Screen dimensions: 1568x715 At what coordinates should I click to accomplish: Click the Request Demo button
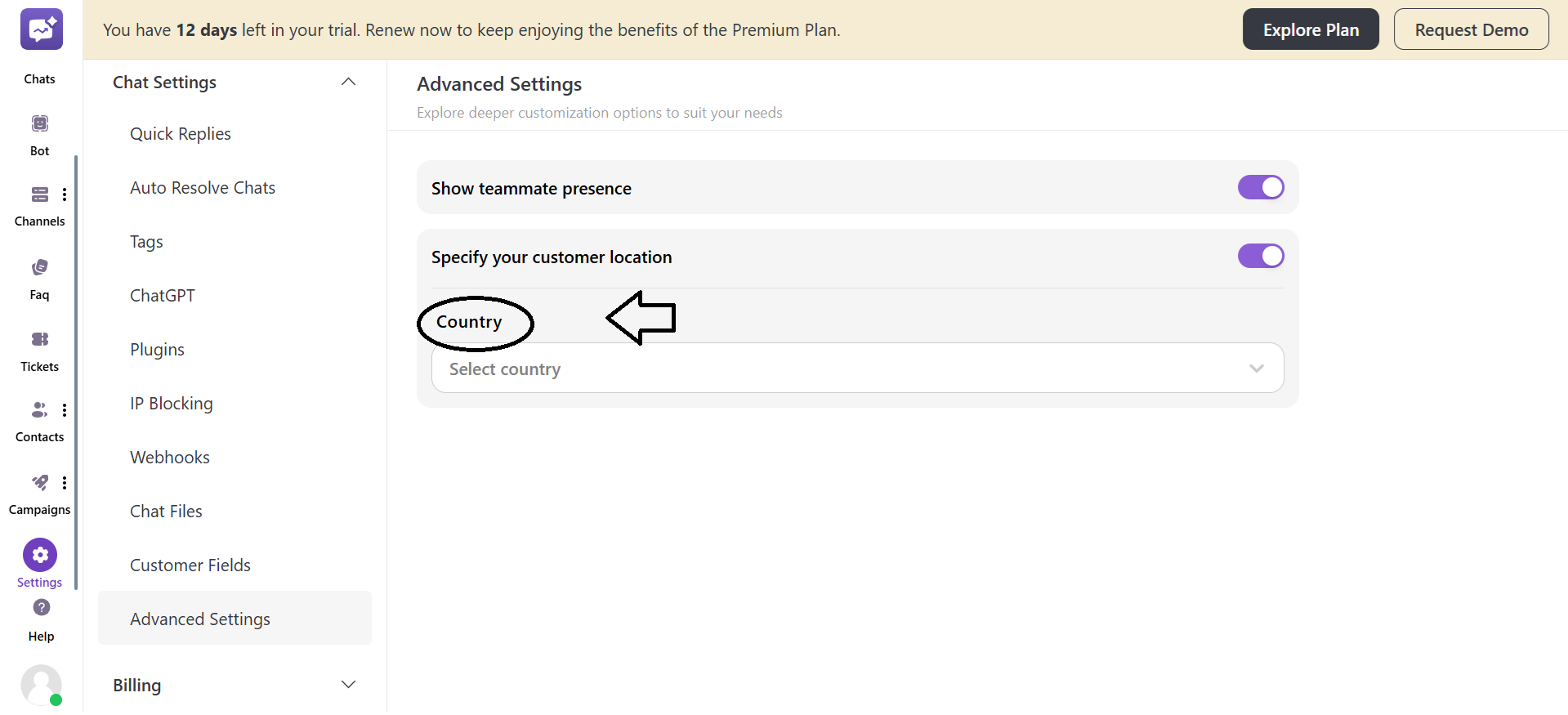[1471, 30]
